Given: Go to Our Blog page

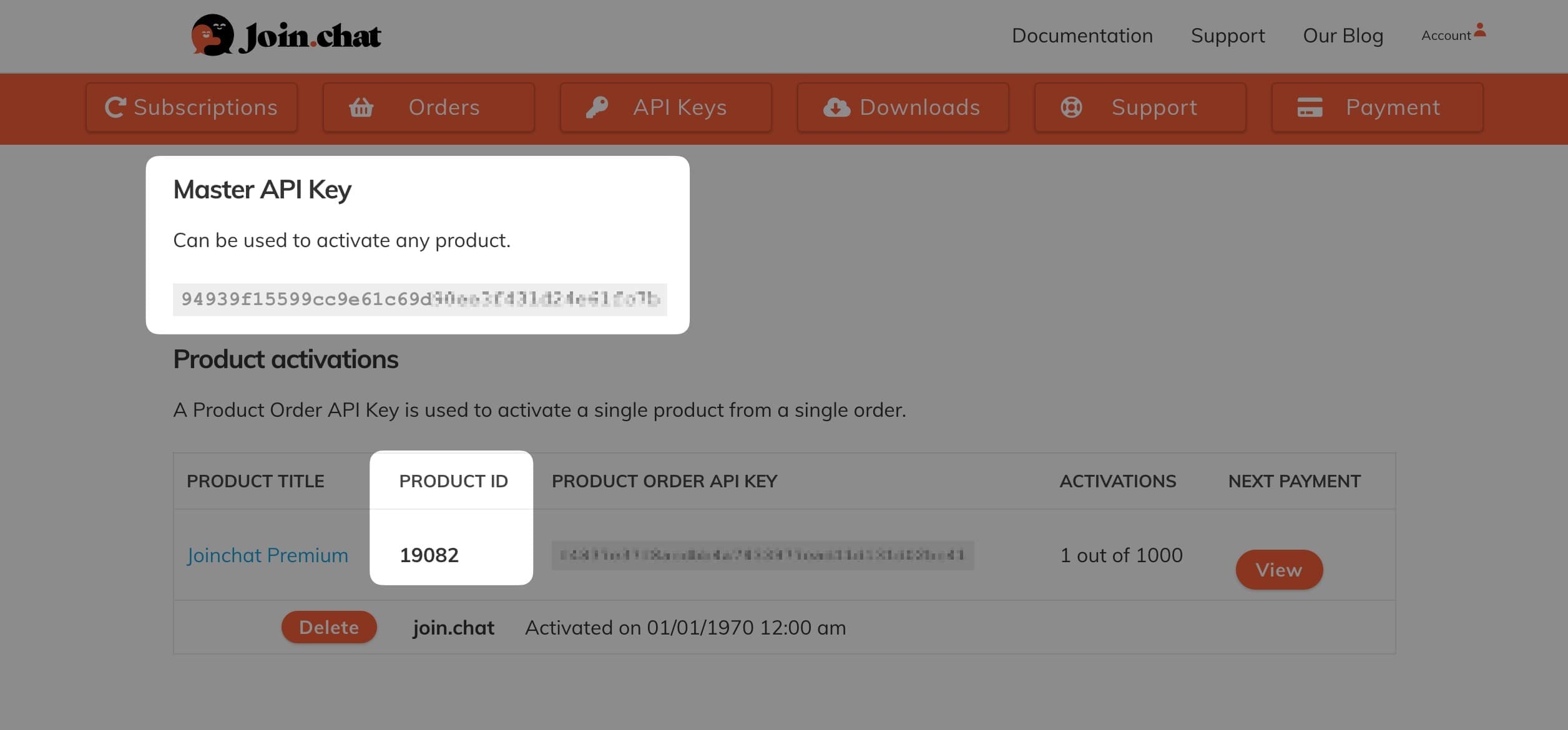Looking at the screenshot, I should click(1343, 36).
